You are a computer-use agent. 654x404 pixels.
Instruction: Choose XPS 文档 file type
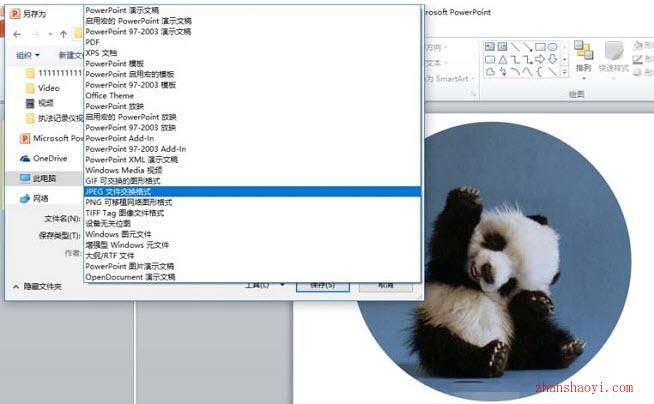[x=252, y=53]
